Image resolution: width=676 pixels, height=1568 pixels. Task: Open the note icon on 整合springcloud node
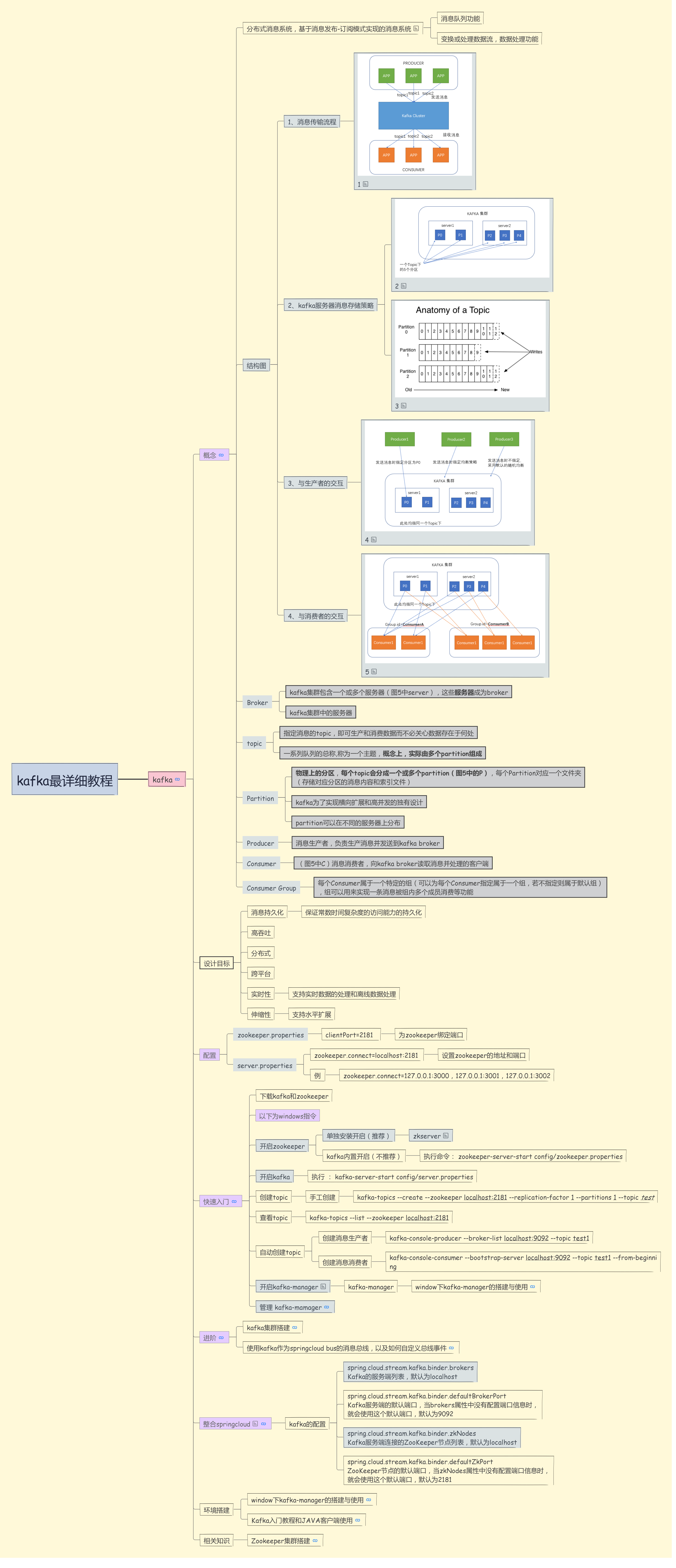(257, 1432)
